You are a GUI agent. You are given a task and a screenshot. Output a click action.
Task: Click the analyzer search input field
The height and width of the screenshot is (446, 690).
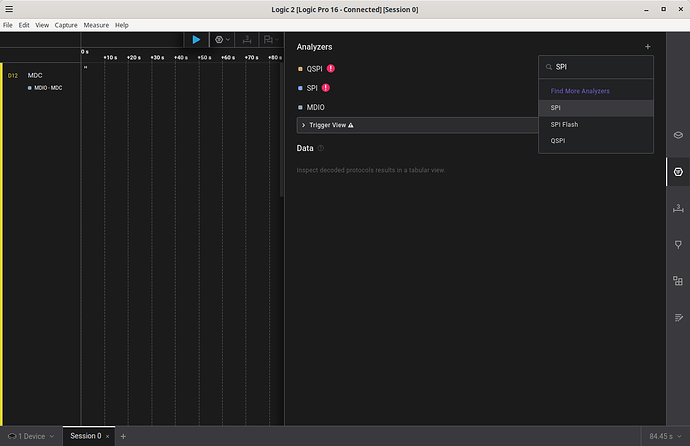click(600, 68)
